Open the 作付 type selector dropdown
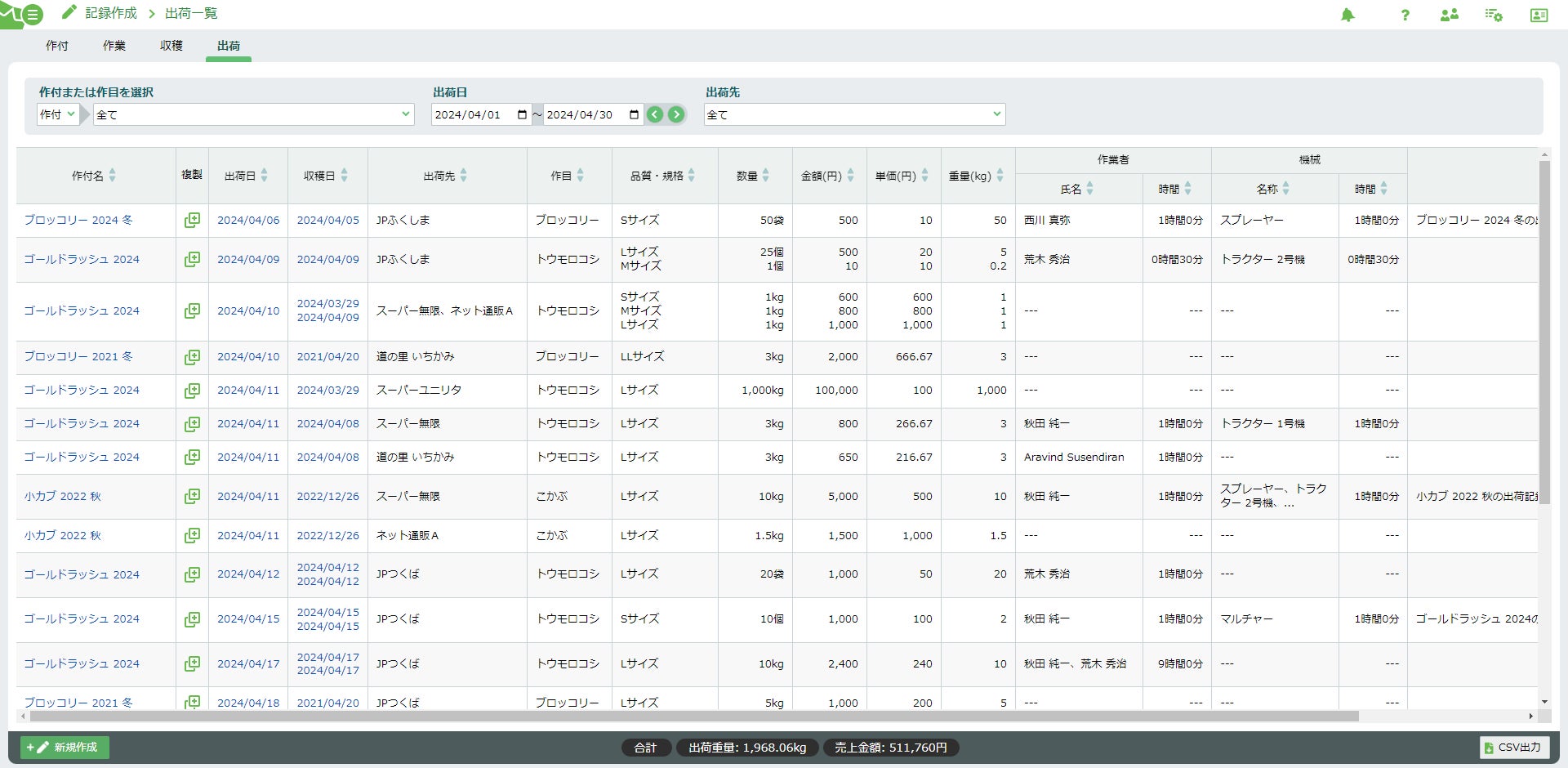This screenshot has width=1568, height=768. point(57,114)
